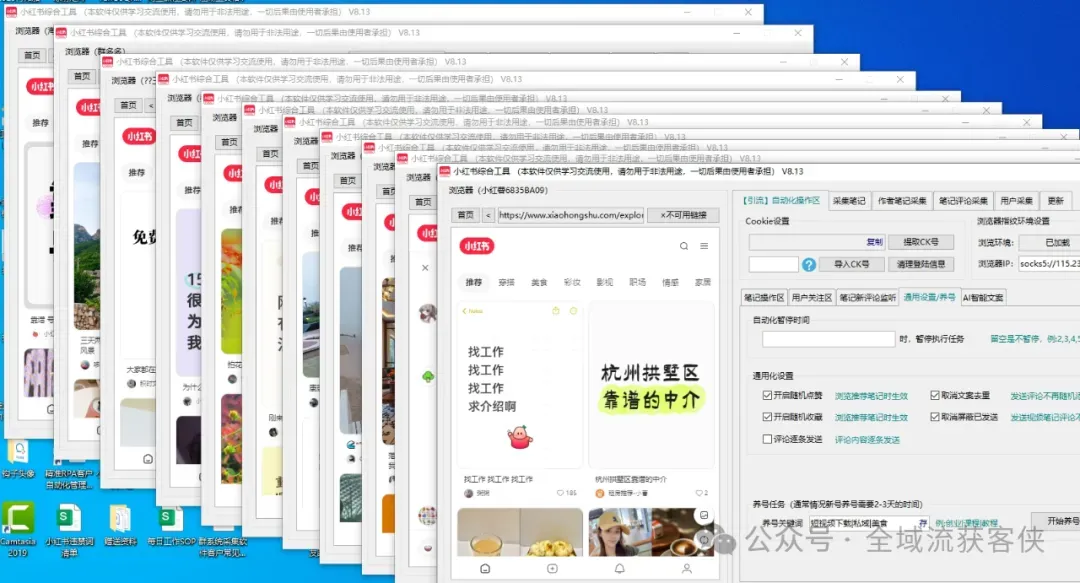Click the 养号关键词 keyword input field
The width and height of the screenshot is (1080, 583).
[x=866, y=523]
